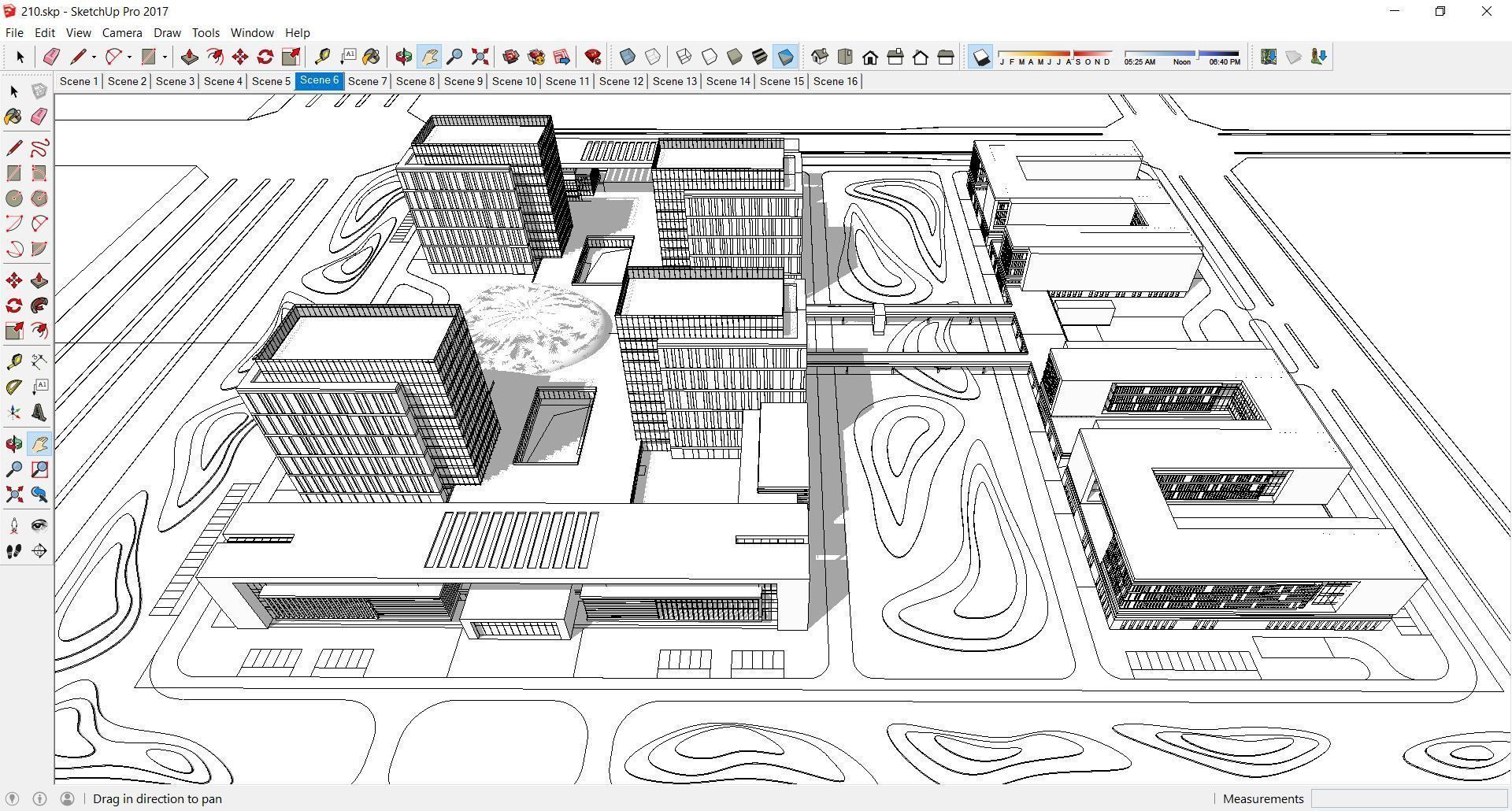The height and width of the screenshot is (811, 1512).
Task: Switch to Scene 11 tab
Action: click(x=568, y=81)
